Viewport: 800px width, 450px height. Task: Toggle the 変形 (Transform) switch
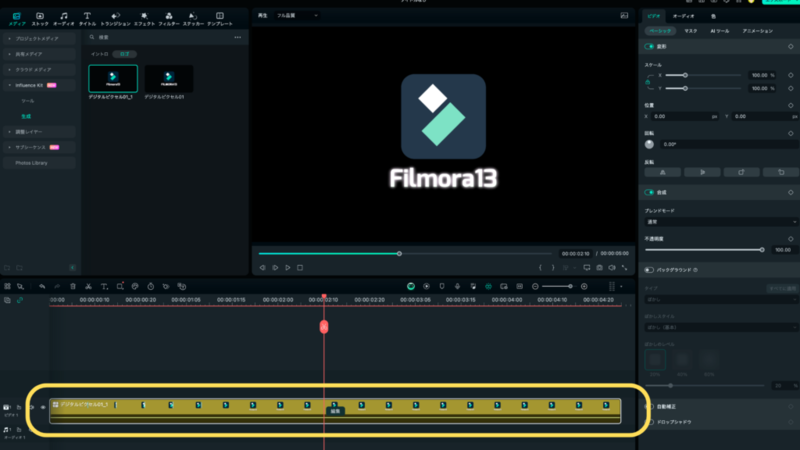[x=649, y=46]
